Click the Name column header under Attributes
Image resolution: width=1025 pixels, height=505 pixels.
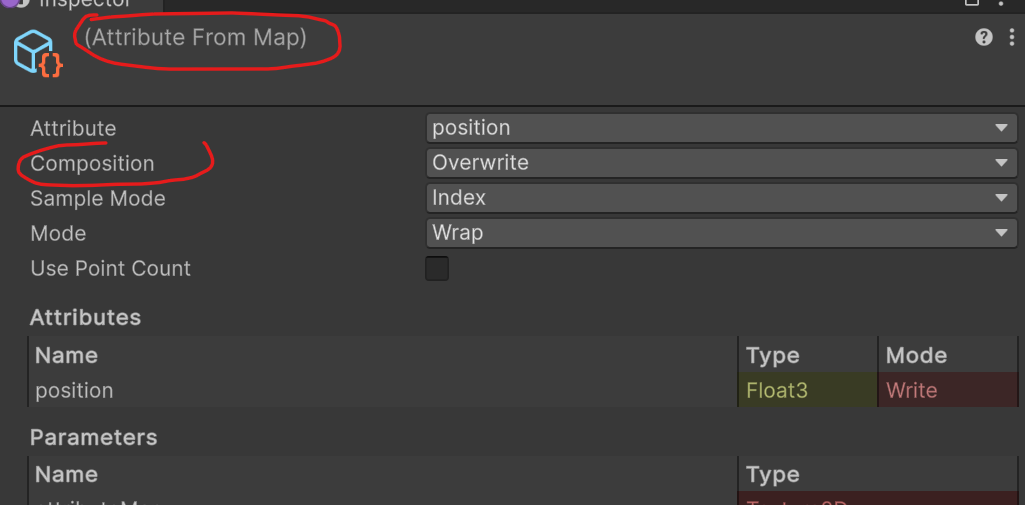click(x=66, y=355)
